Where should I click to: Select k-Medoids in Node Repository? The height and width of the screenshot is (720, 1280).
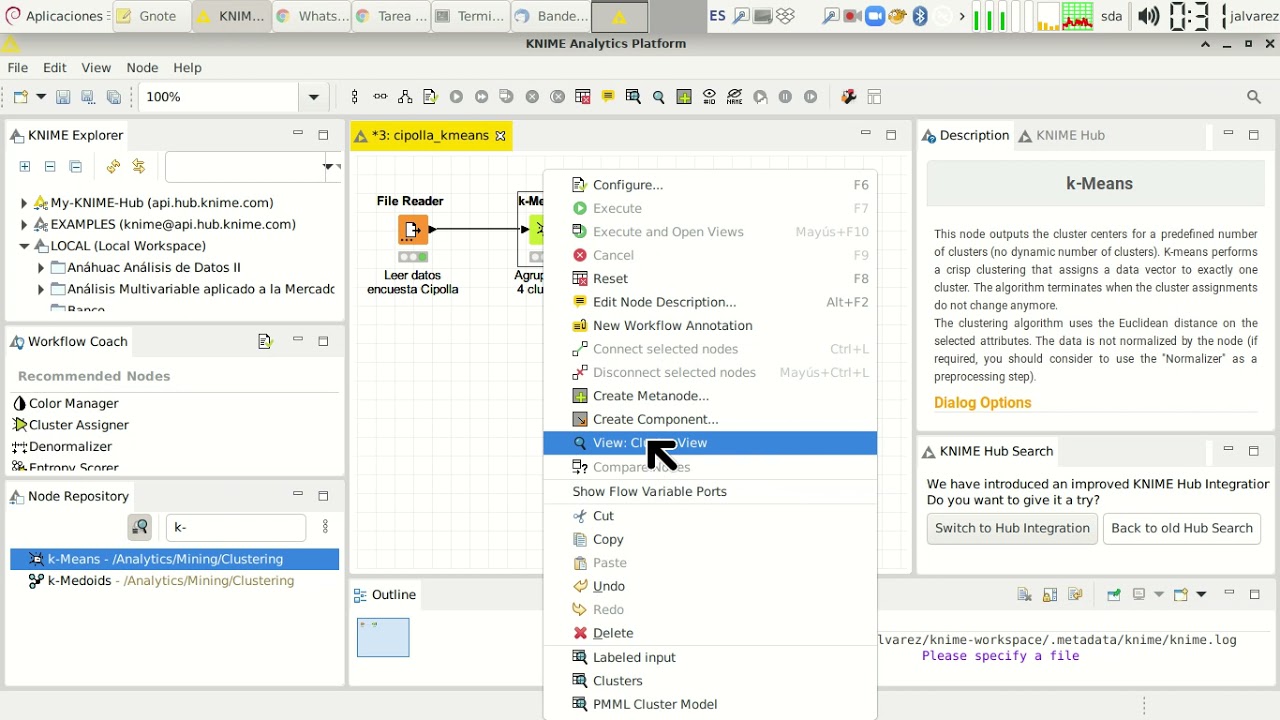pos(161,581)
